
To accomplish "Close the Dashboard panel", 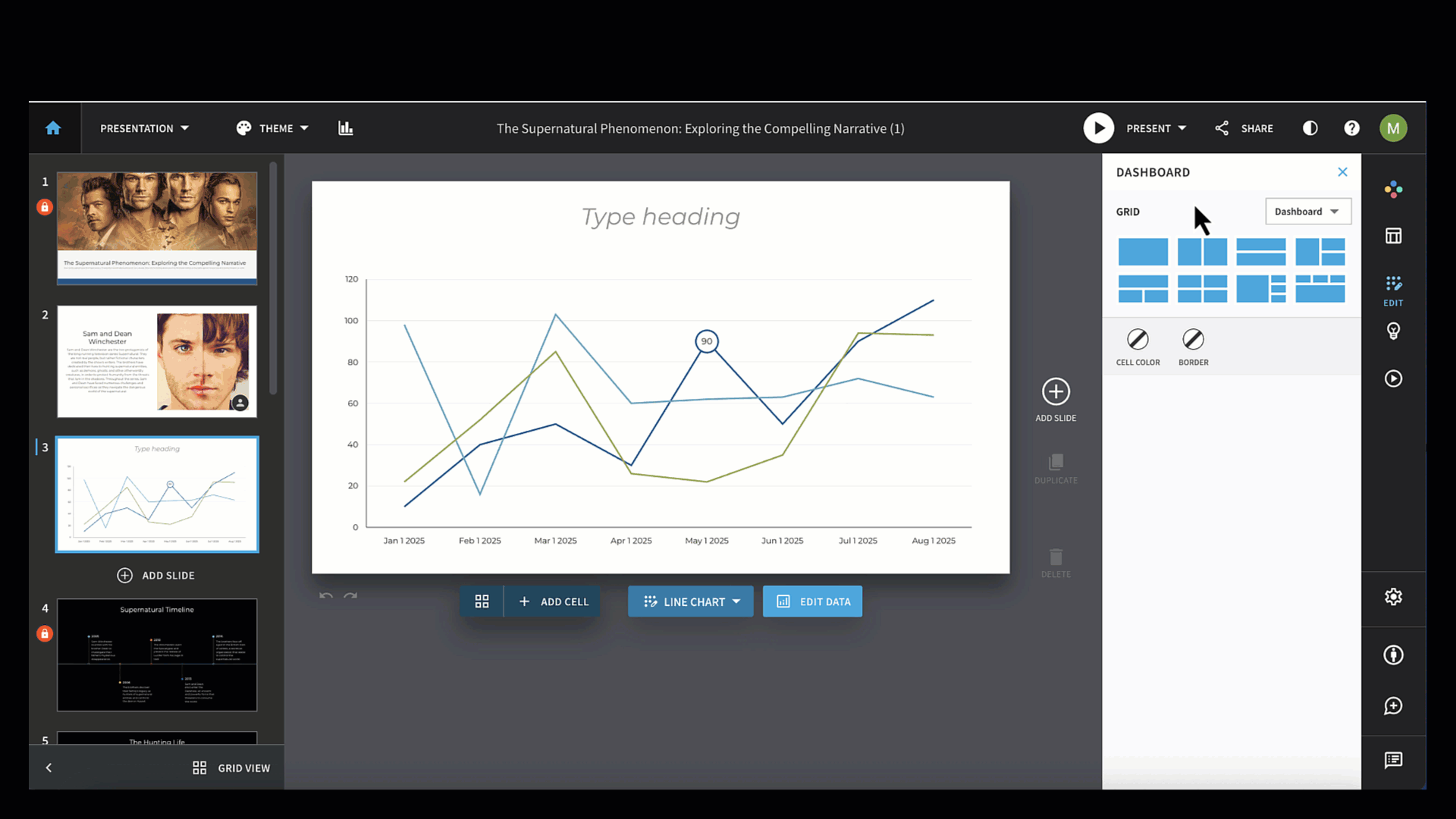I will coord(1342,172).
